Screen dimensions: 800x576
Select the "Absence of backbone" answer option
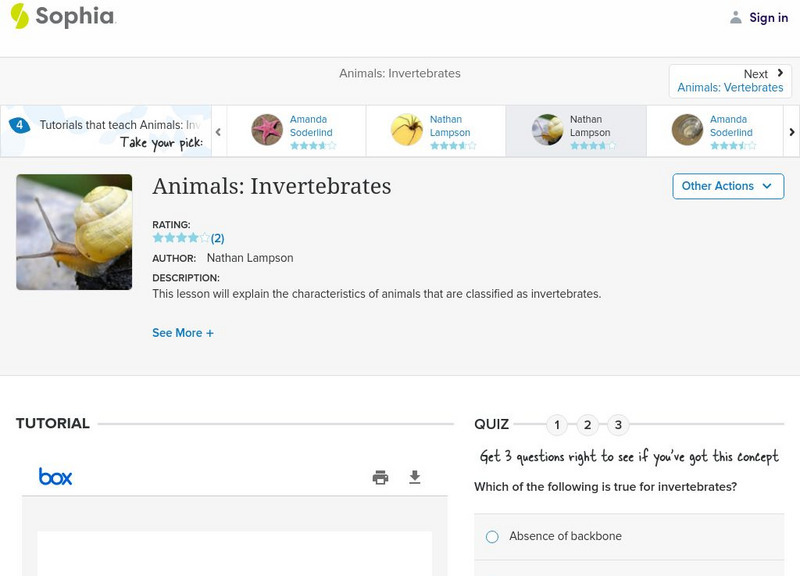491,536
